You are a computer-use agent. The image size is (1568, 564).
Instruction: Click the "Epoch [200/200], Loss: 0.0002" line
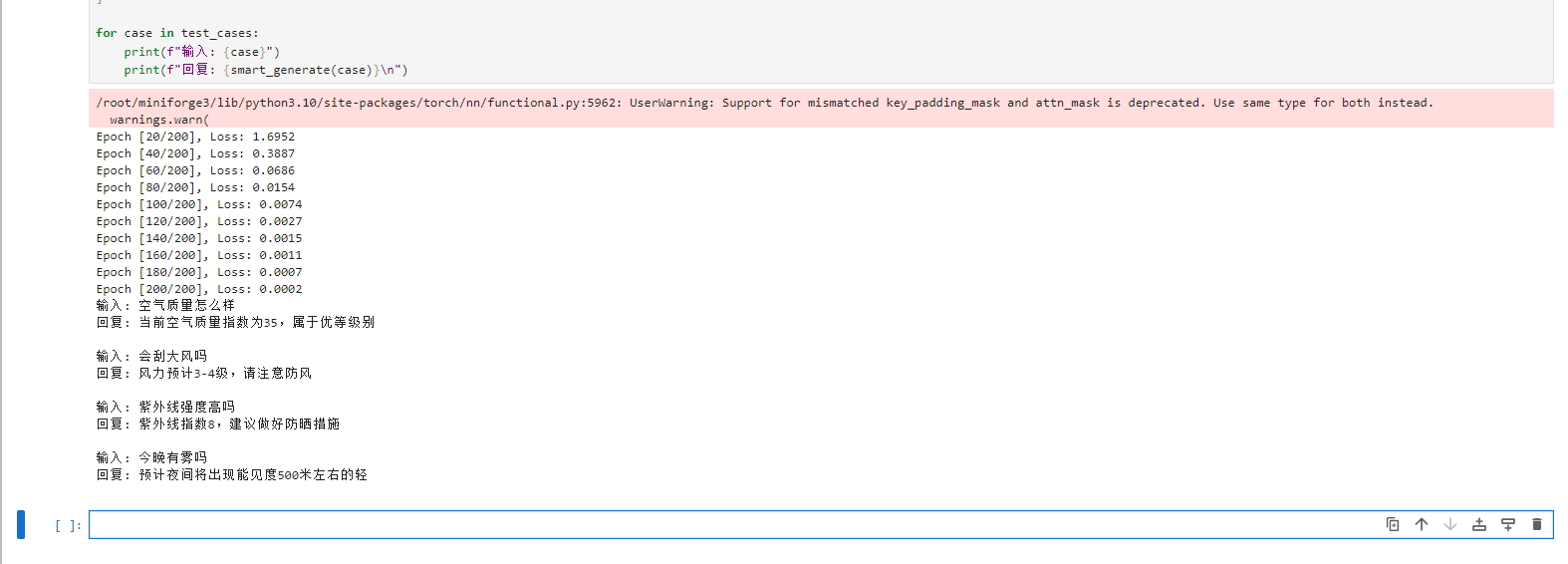point(199,289)
